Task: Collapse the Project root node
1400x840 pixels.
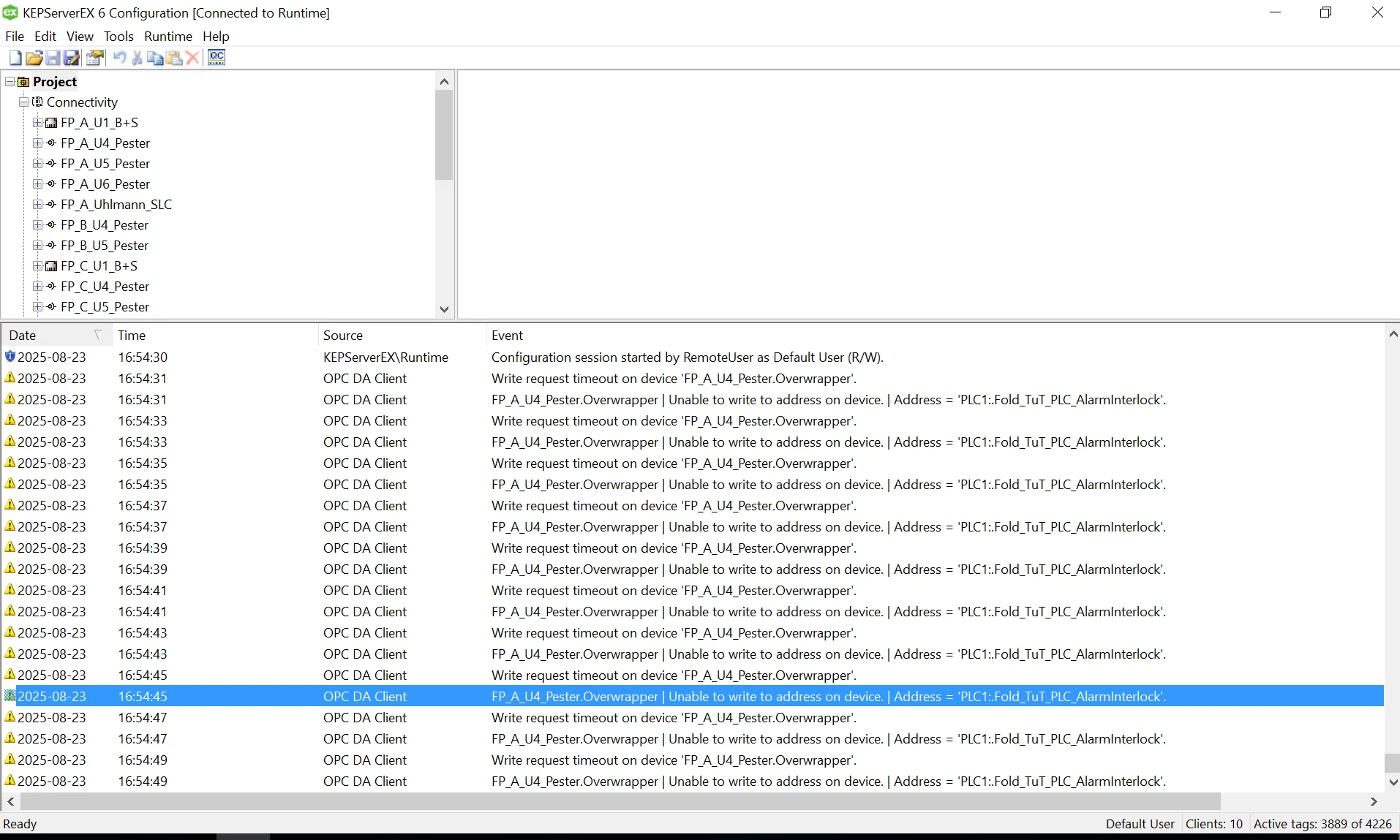Action: (10, 82)
